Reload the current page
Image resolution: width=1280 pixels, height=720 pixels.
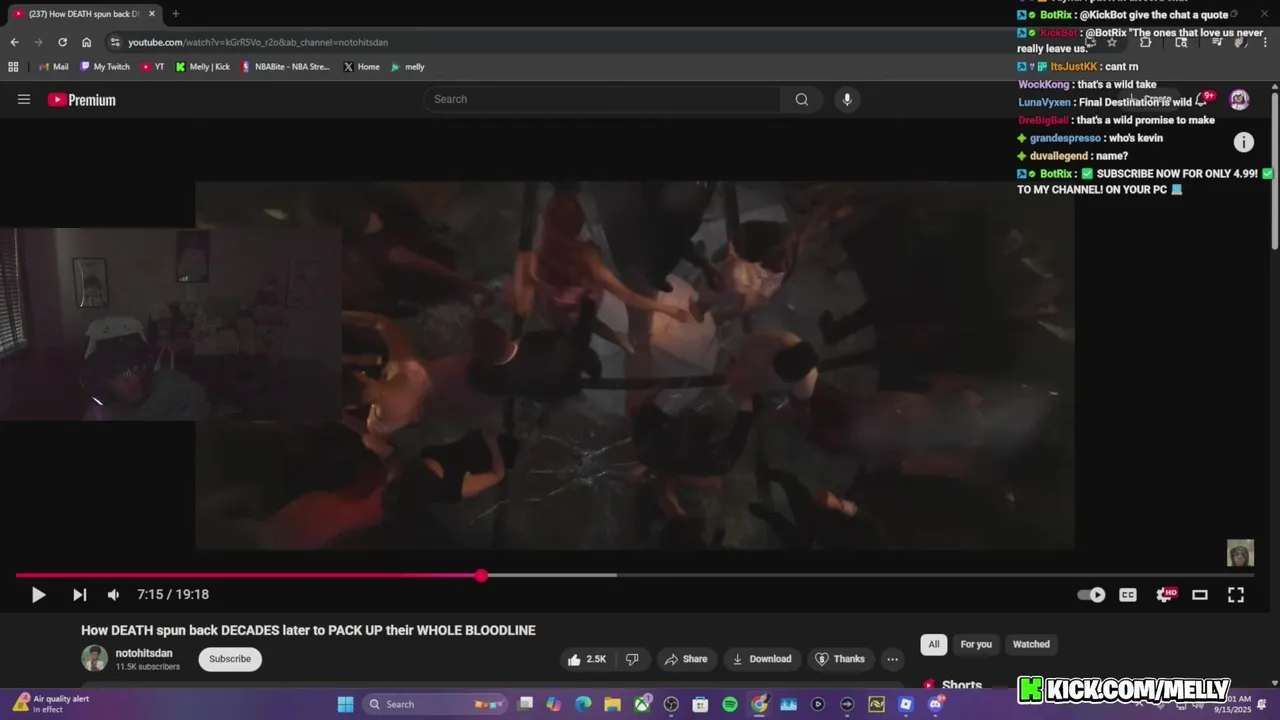62,42
